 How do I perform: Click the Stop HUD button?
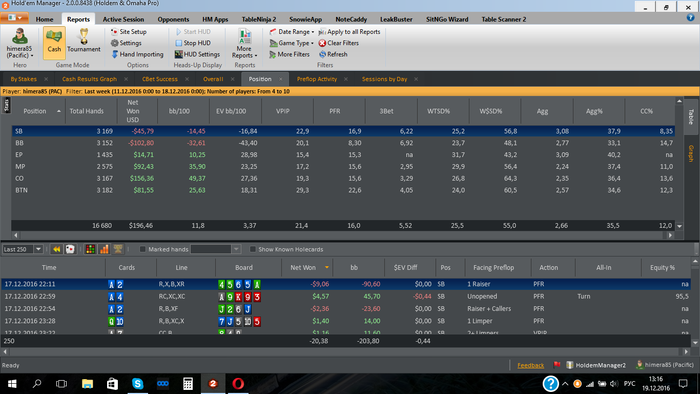tap(193, 43)
